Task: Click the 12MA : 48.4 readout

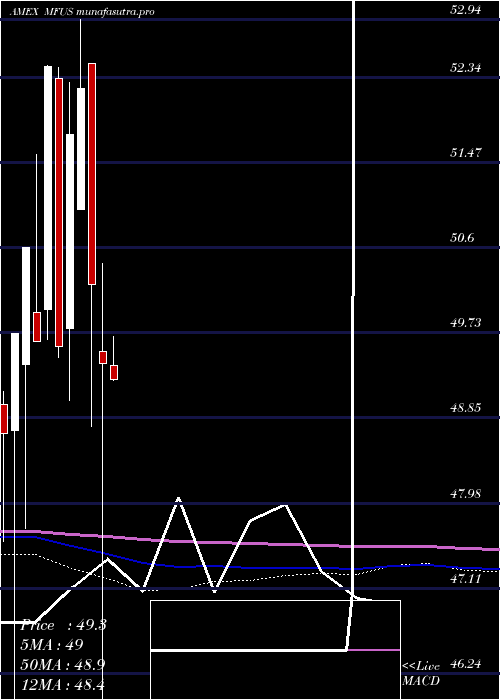Action: (62, 684)
